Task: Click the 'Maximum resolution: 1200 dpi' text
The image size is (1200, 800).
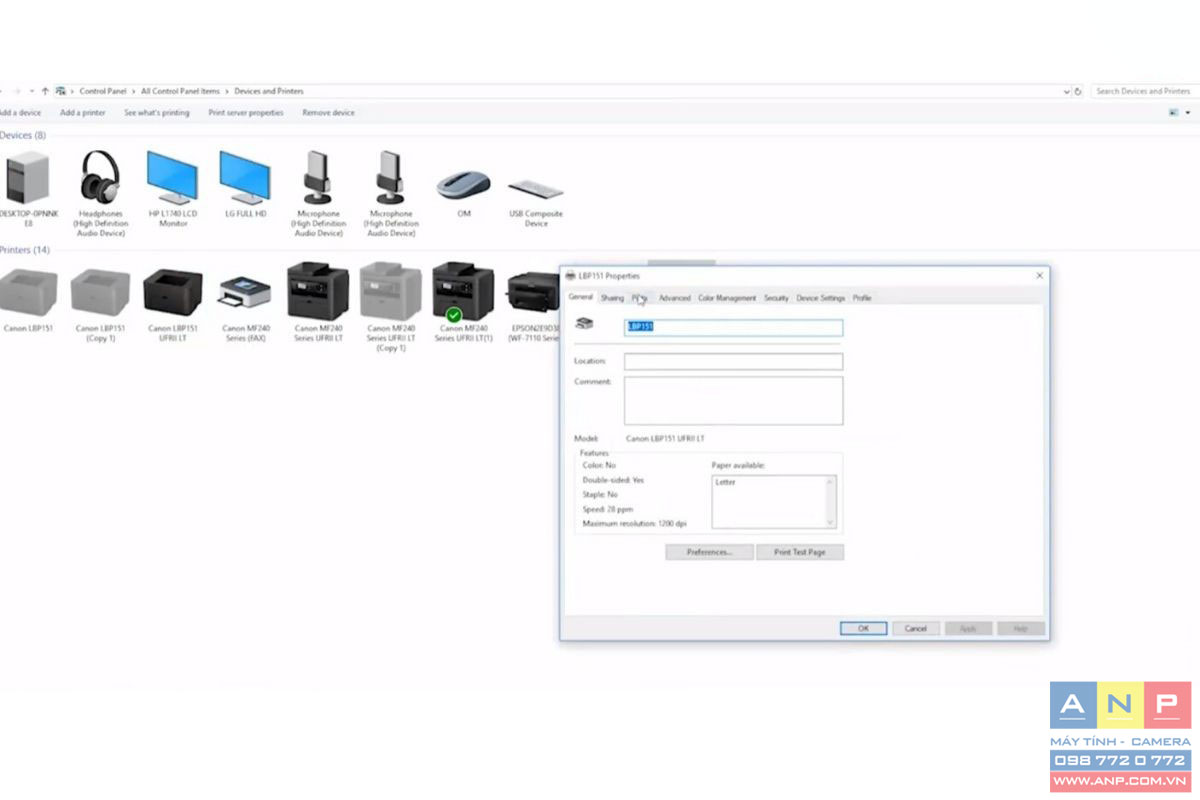Action: pos(635,523)
